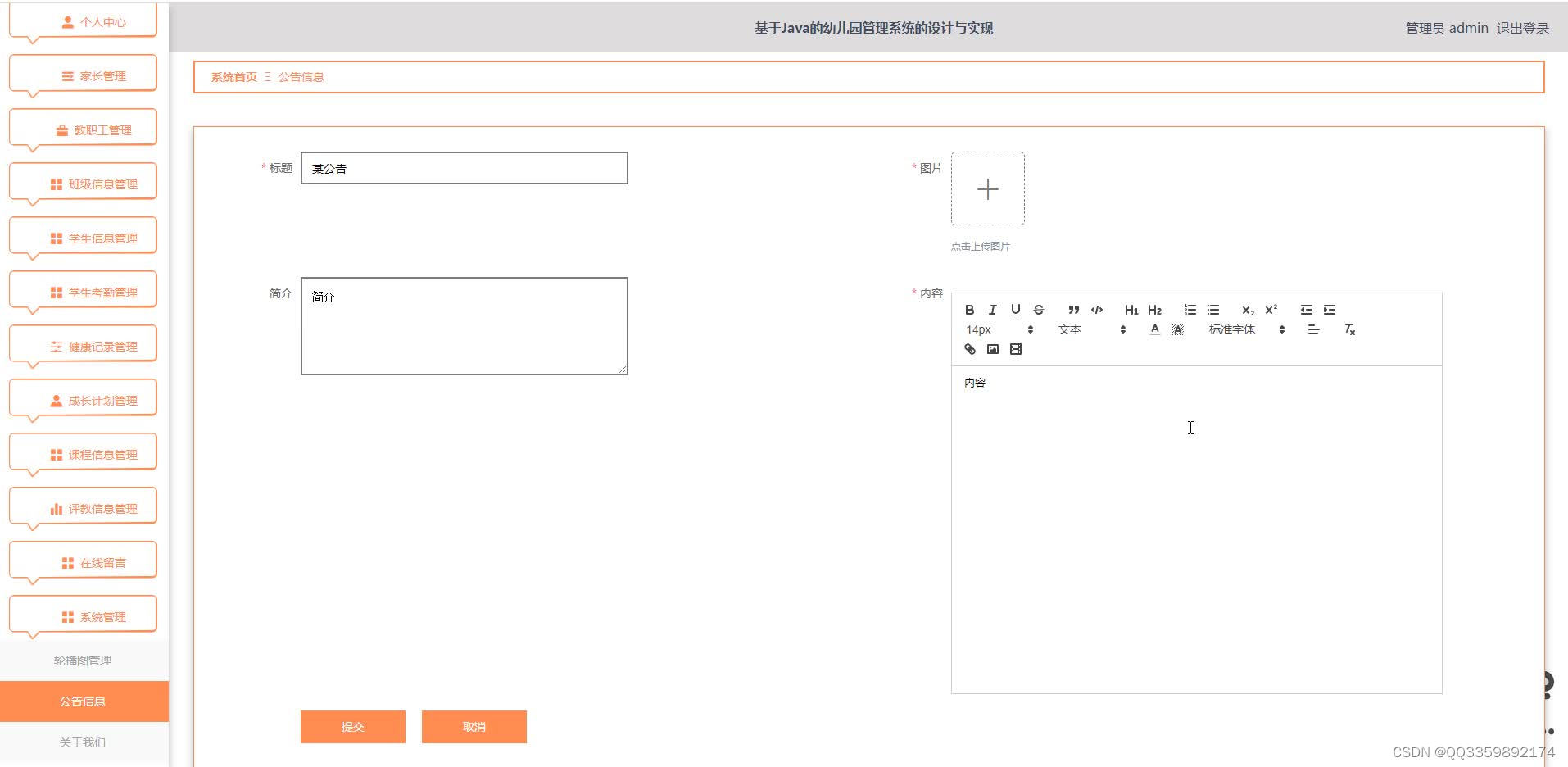Open the text color picker

[x=1154, y=329]
